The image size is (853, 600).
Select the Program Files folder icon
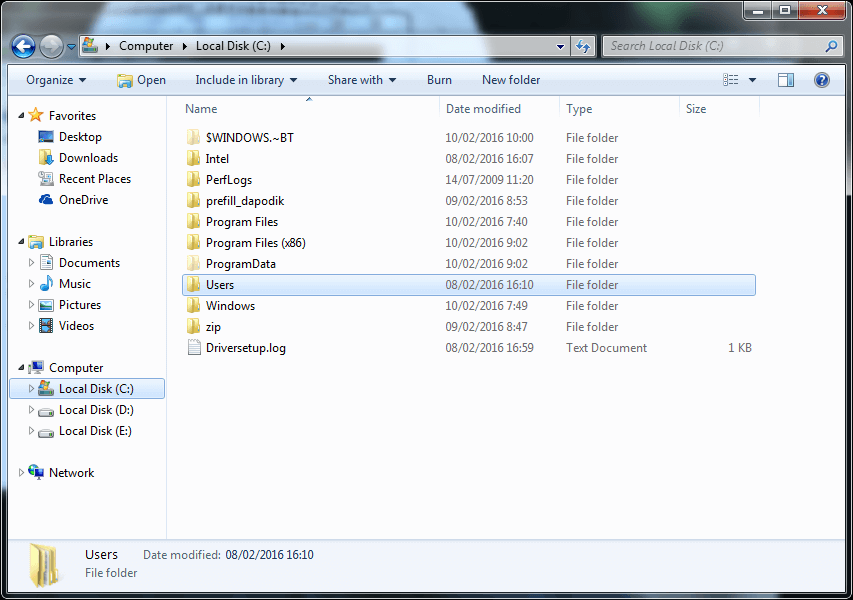click(193, 222)
